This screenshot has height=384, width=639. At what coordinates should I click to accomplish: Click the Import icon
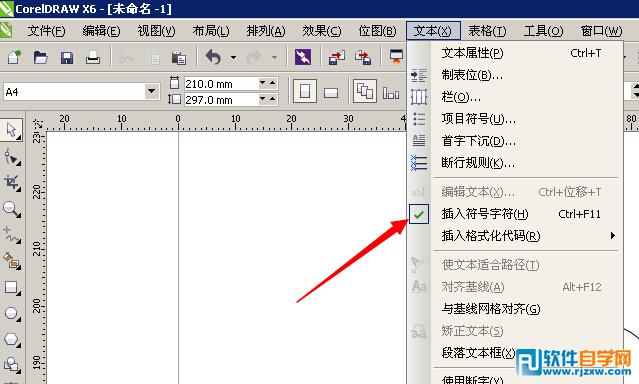coord(337,57)
